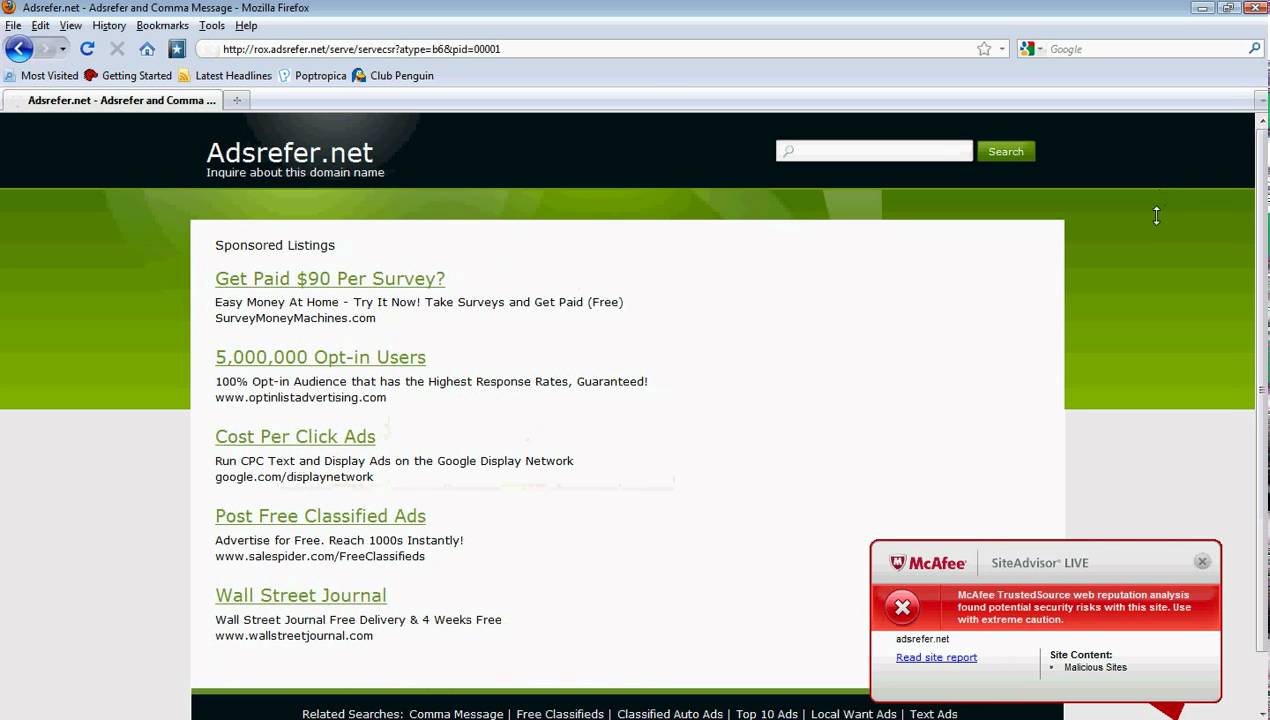Click Text Ads related search
The width and height of the screenshot is (1270, 720).
(934, 714)
